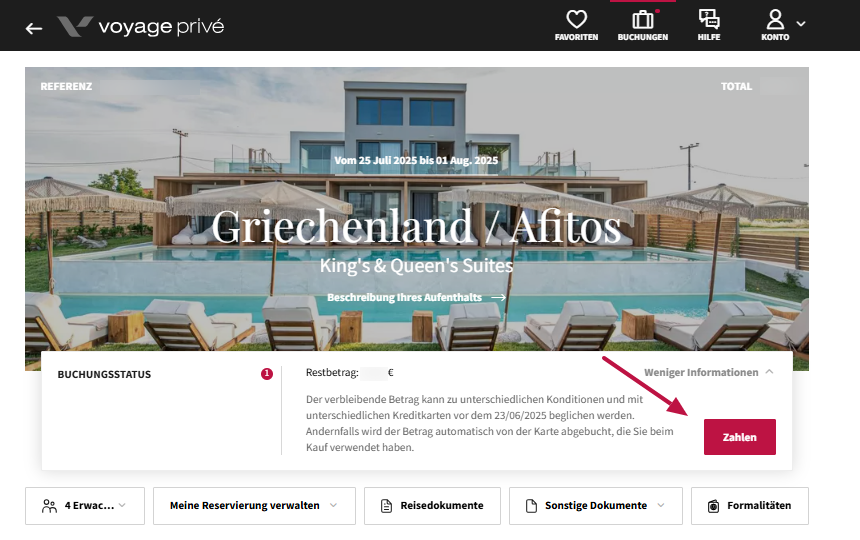Open the Reisedokumente button
Viewport: 860px width, 540px height.
point(432,506)
